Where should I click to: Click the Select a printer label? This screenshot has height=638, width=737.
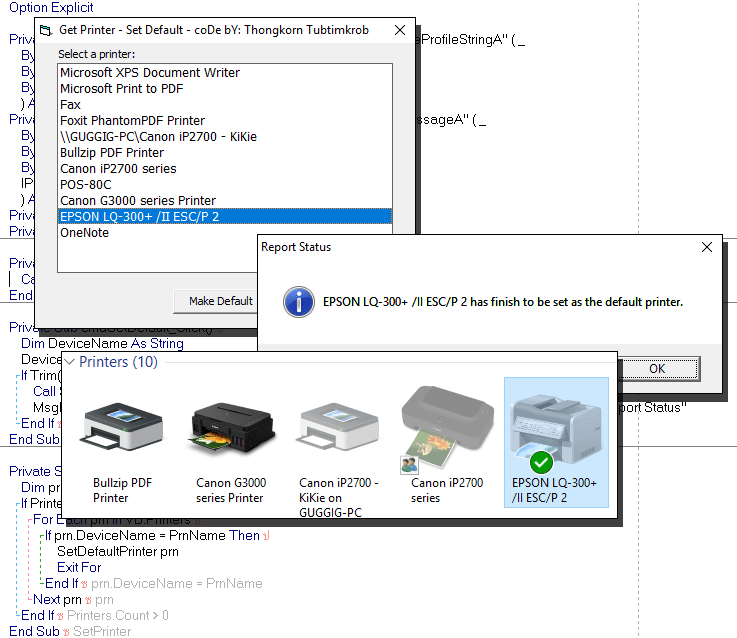(x=96, y=55)
